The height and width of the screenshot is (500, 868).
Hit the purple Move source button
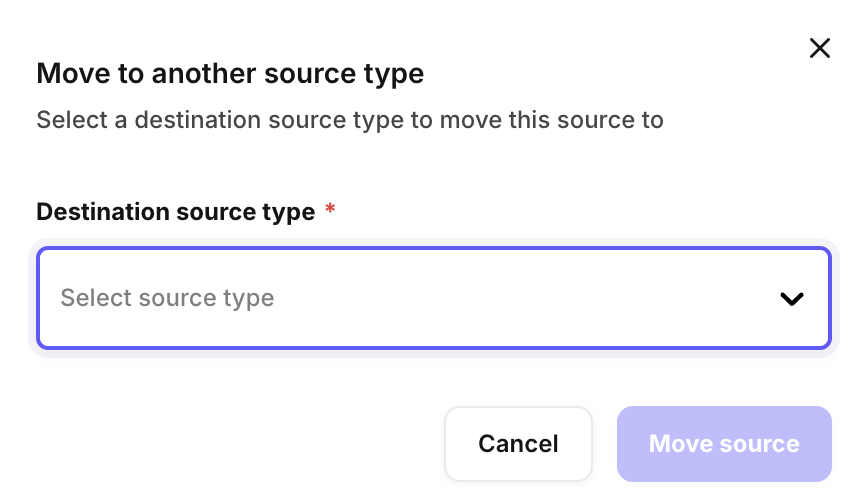point(724,444)
